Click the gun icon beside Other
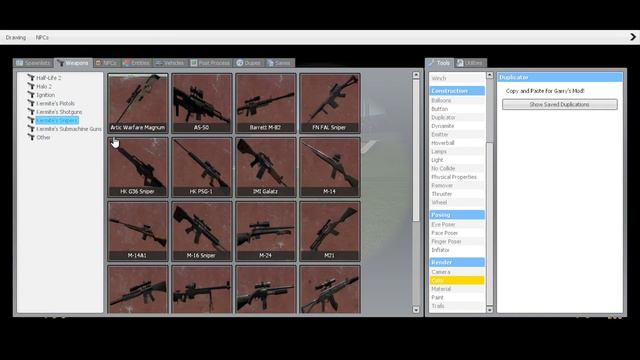The image size is (640, 360). point(31,138)
